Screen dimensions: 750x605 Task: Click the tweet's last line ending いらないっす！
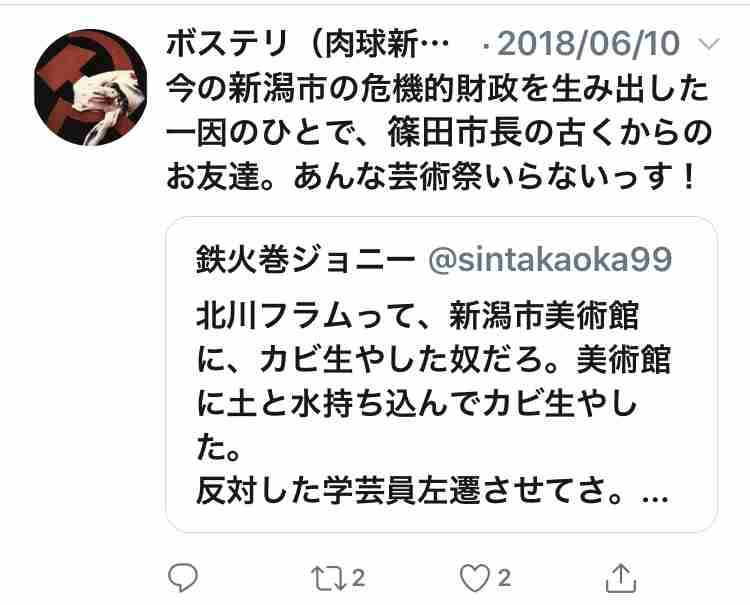(430, 176)
